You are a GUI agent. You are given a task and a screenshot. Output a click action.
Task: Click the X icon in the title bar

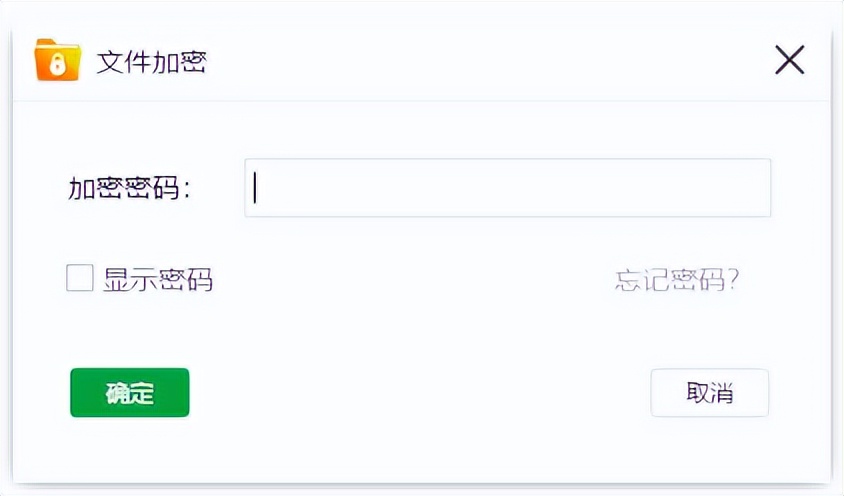pyautogui.click(x=790, y=60)
